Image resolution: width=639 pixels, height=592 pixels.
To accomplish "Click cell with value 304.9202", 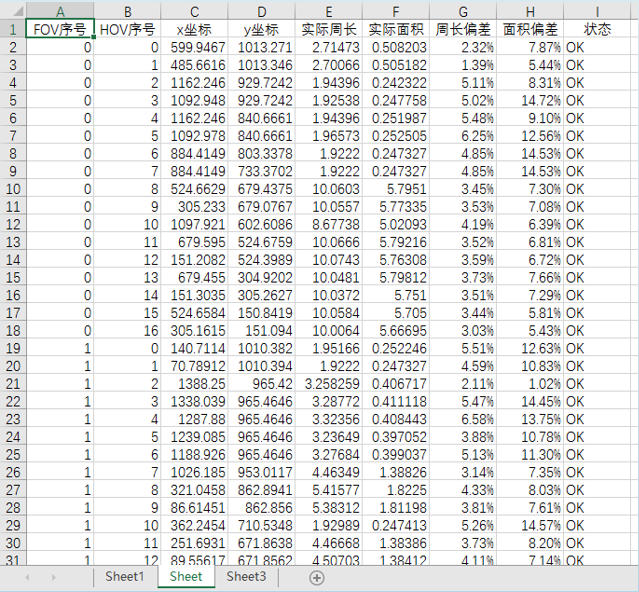I will [x=262, y=277].
